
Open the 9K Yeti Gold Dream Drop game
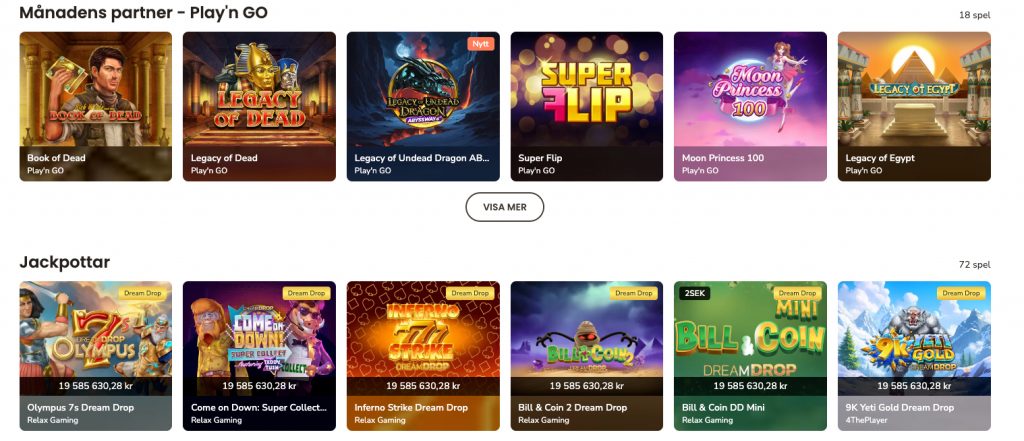coord(914,356)
